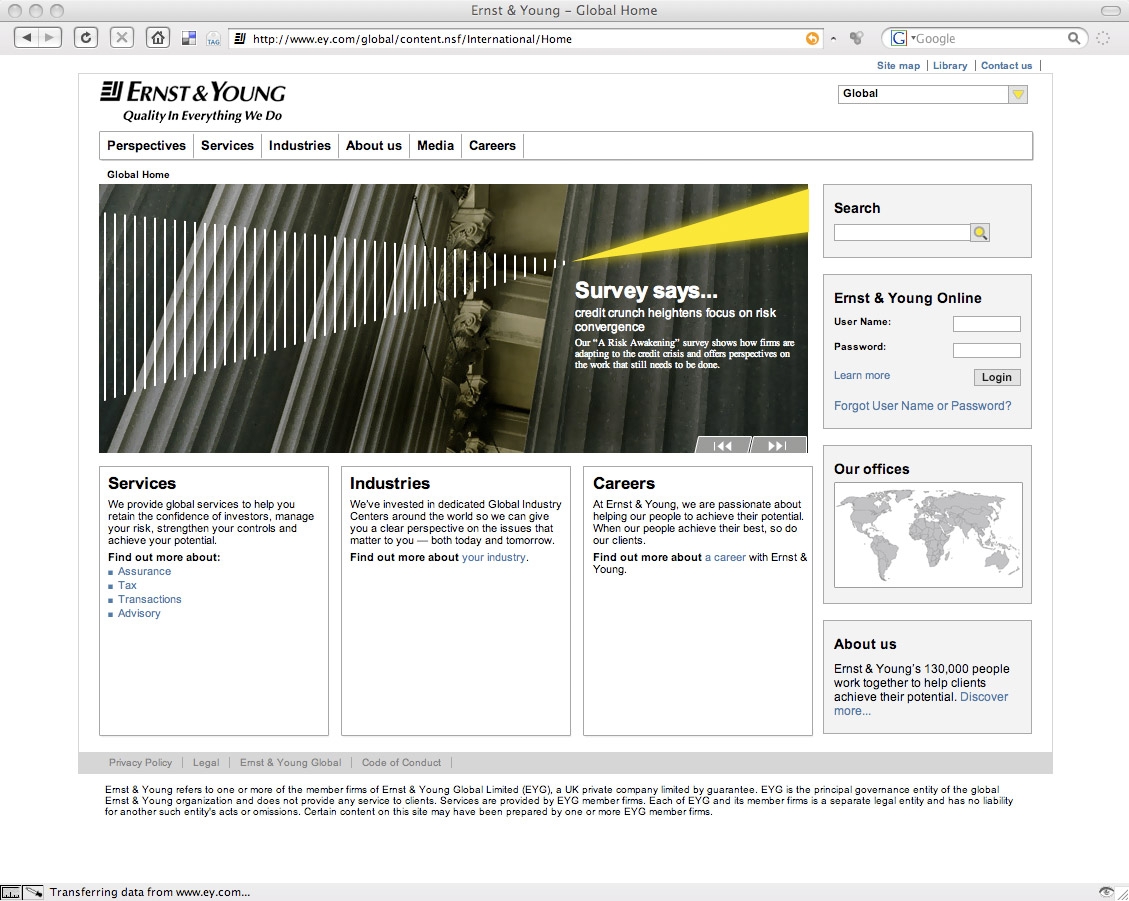Viewport: 1129px width, 901px height.
Task: Go back with the browser back arrow
Action: click(26, 37)
